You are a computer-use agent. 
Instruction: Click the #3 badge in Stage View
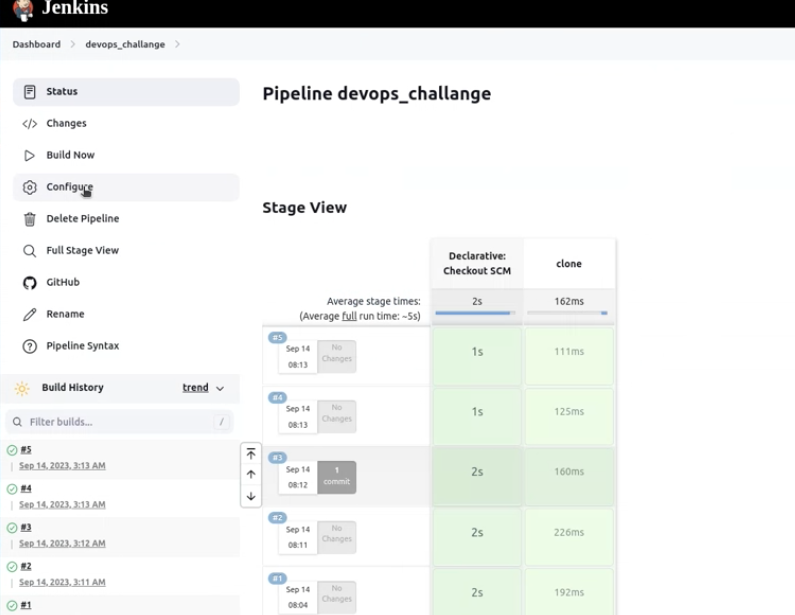[x=277, y=458]
